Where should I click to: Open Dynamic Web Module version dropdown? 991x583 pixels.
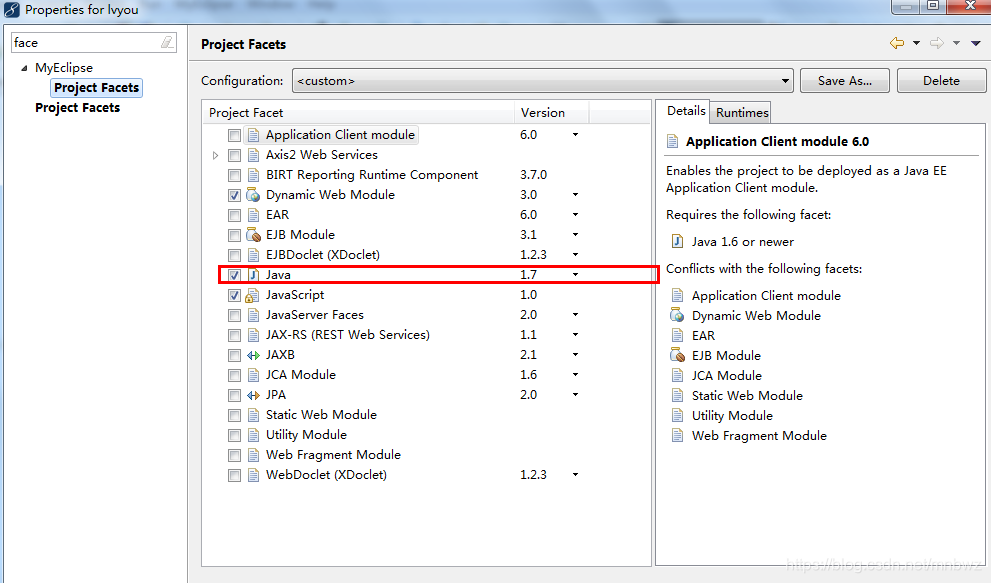click(x=575, y=195)
